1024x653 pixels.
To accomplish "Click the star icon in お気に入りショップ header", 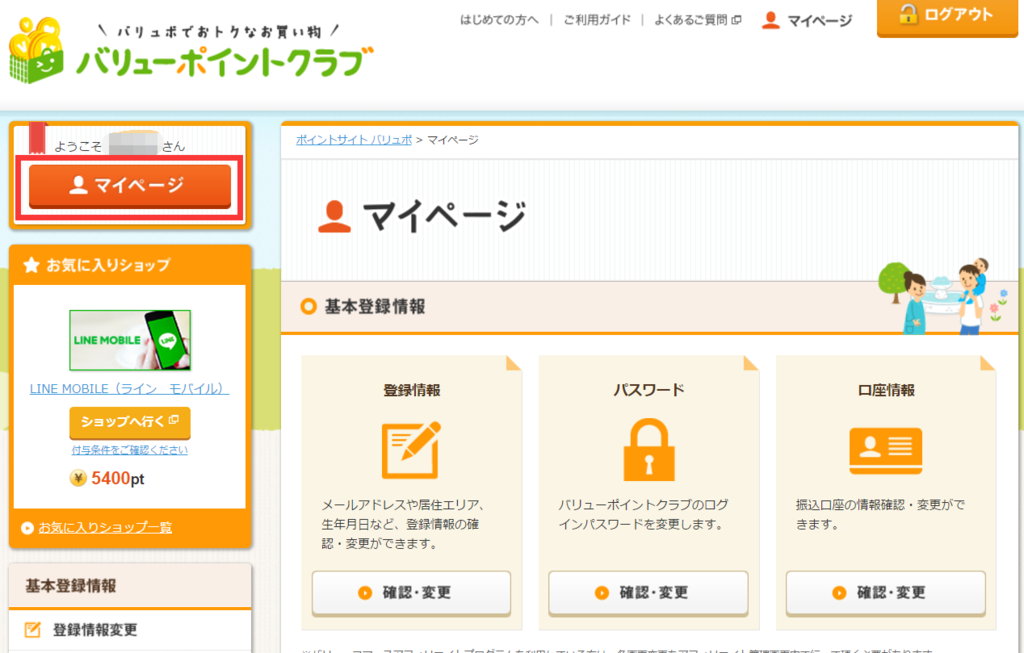I will tap(31, 264).
